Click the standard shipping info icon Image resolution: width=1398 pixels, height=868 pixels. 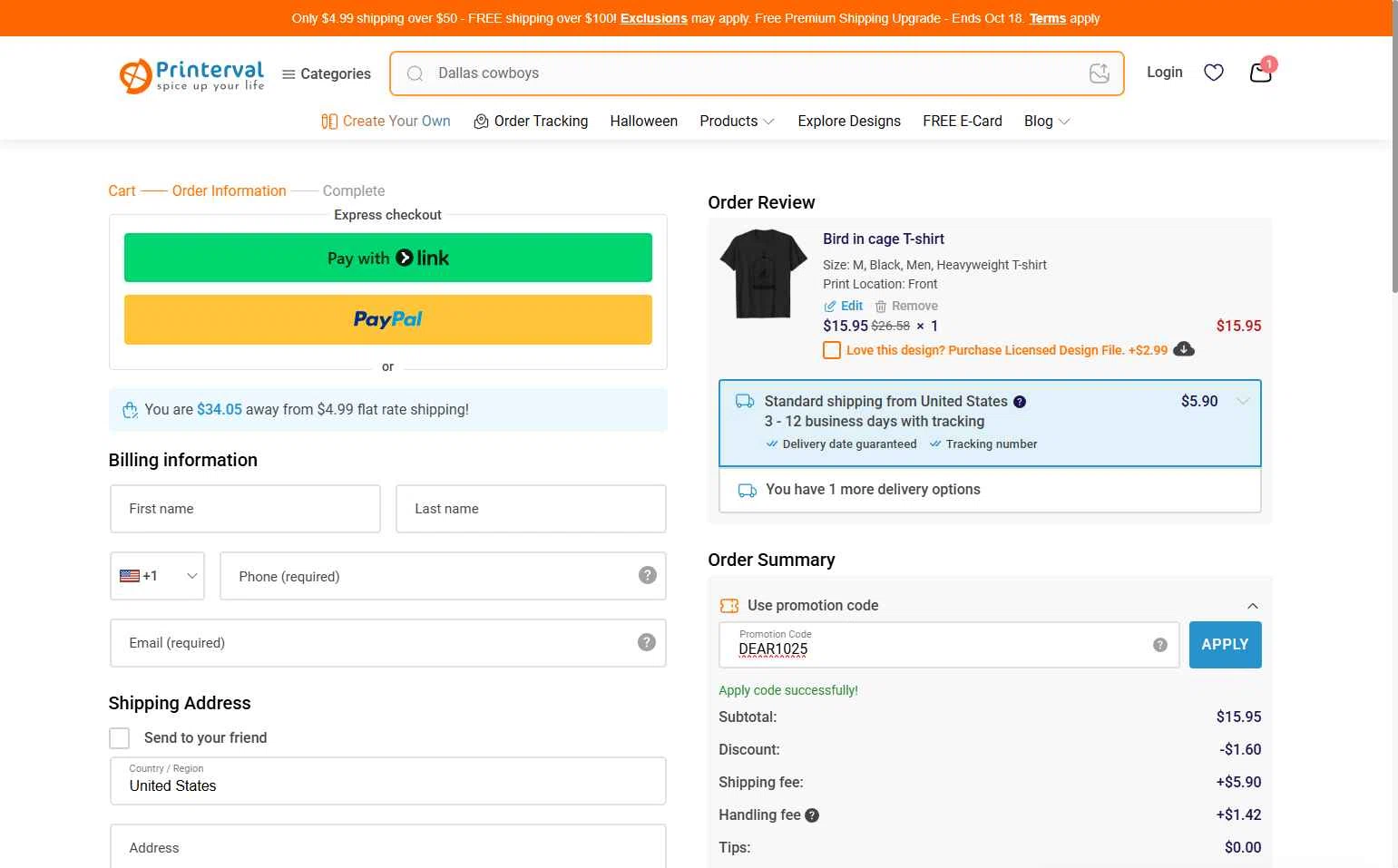(1020, 402)
